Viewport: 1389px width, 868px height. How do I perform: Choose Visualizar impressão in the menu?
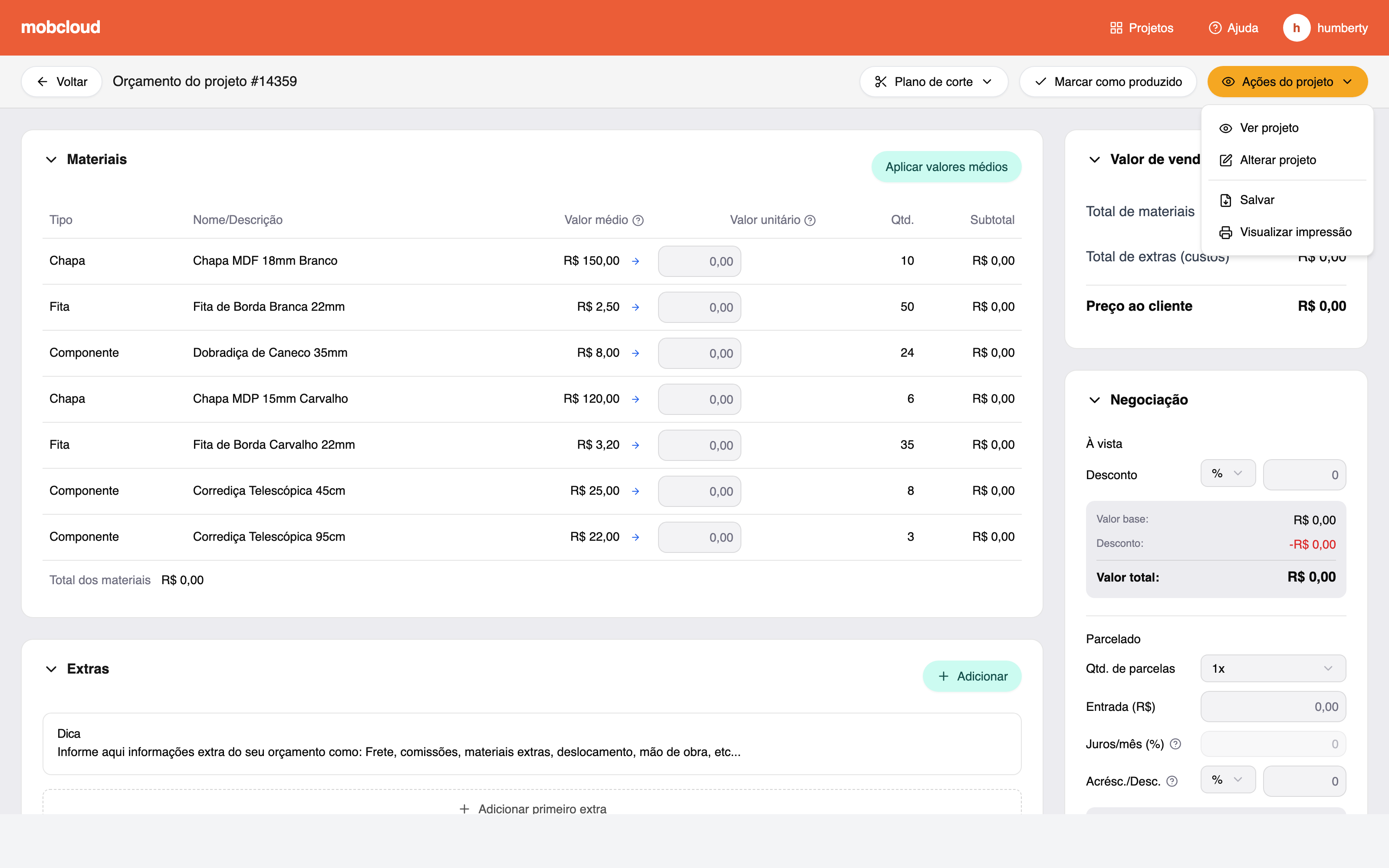pyautogui.click(x=1287, y=232)
